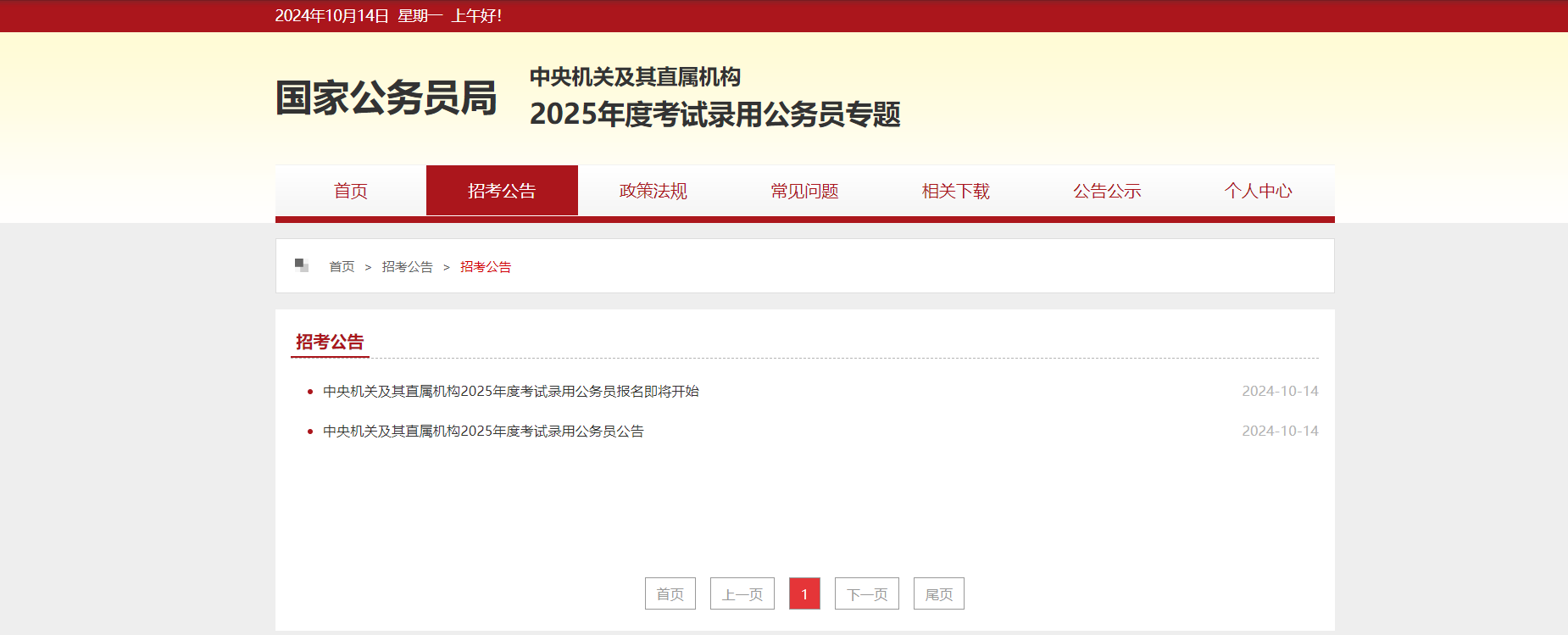Click the 招考公告 section heading
The height and width of the screenshot is (635, 1568).
tap(330, 342)
